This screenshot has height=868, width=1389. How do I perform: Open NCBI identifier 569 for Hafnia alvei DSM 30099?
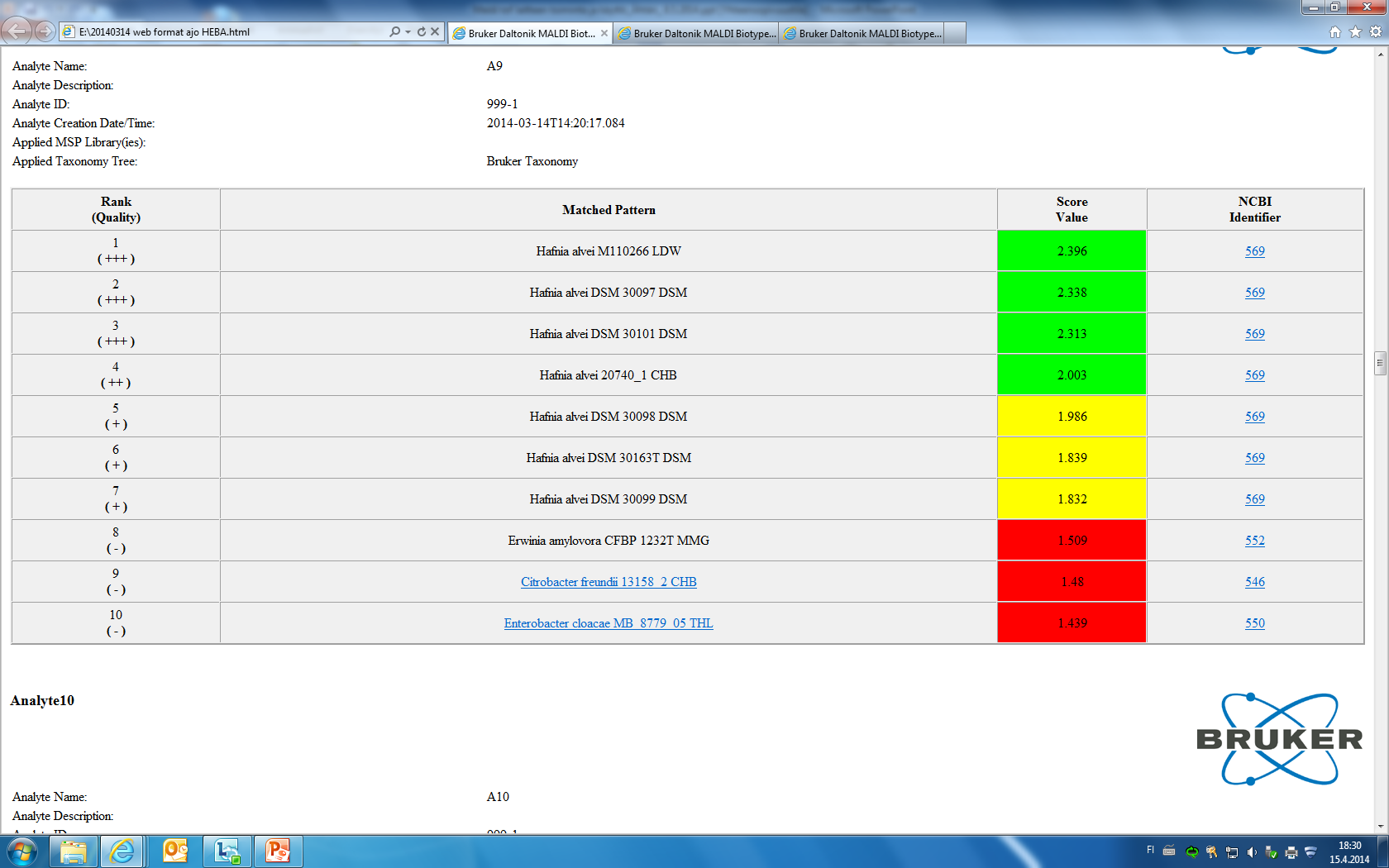click(1255, 499)
